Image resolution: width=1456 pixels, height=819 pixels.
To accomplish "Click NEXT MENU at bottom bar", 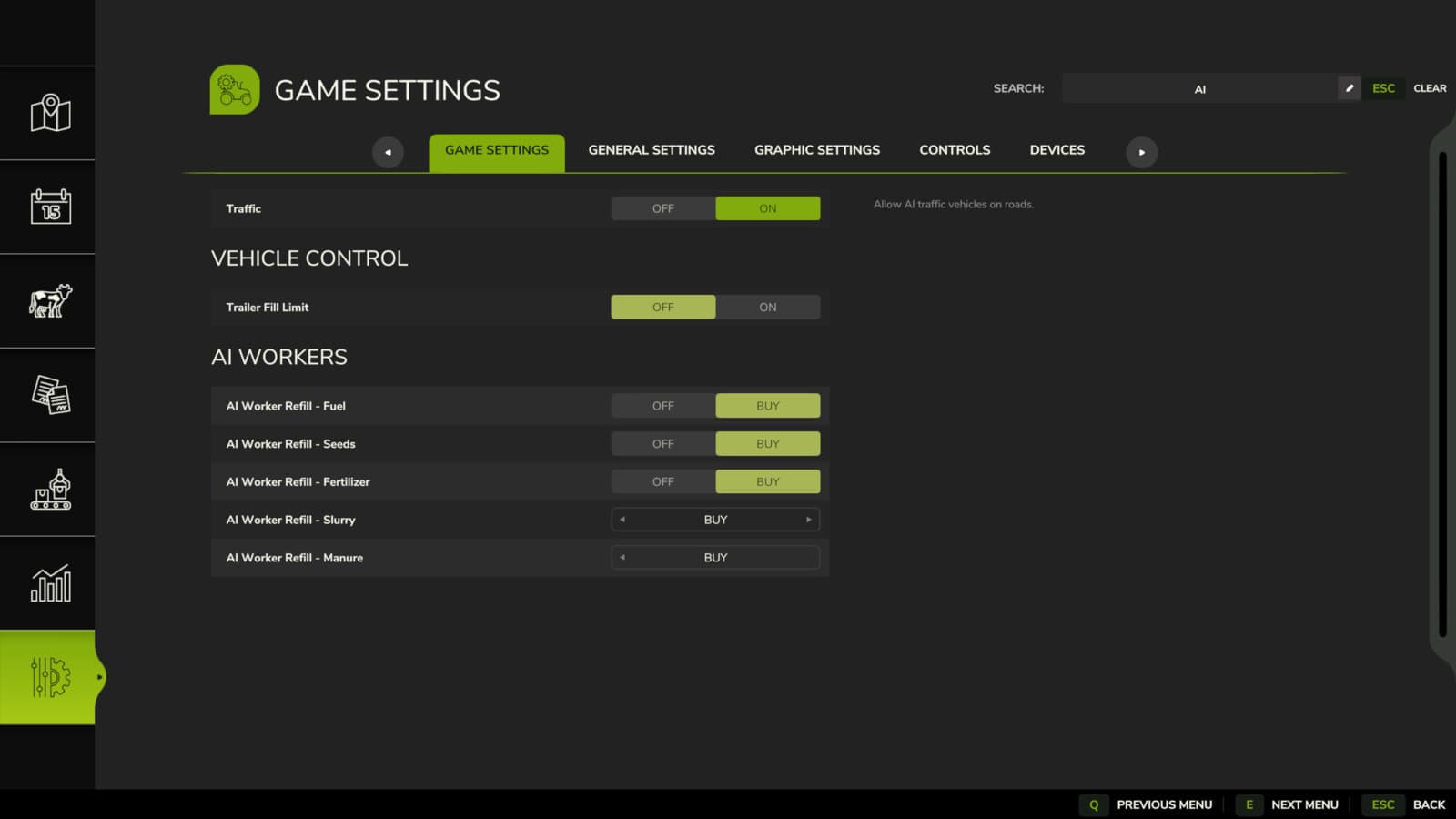I will point(1305,804).
